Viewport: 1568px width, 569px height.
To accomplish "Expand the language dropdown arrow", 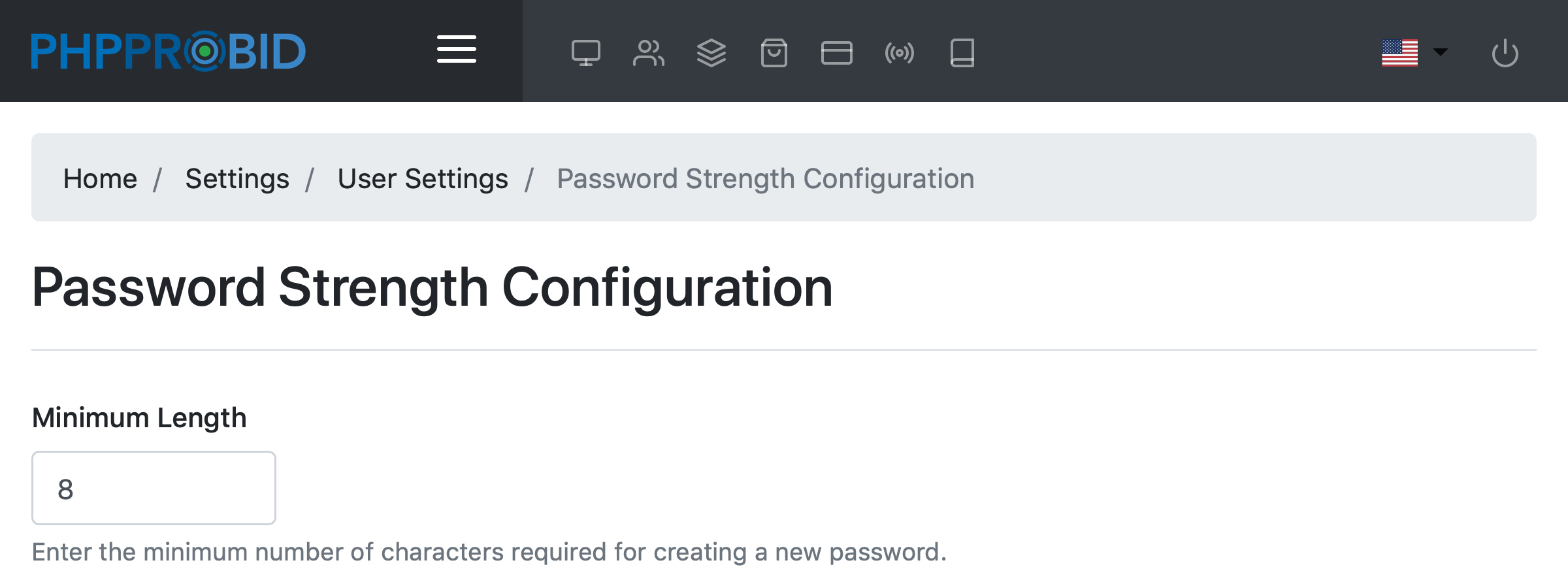I will pyautogui.click(x=1440, y=52).
